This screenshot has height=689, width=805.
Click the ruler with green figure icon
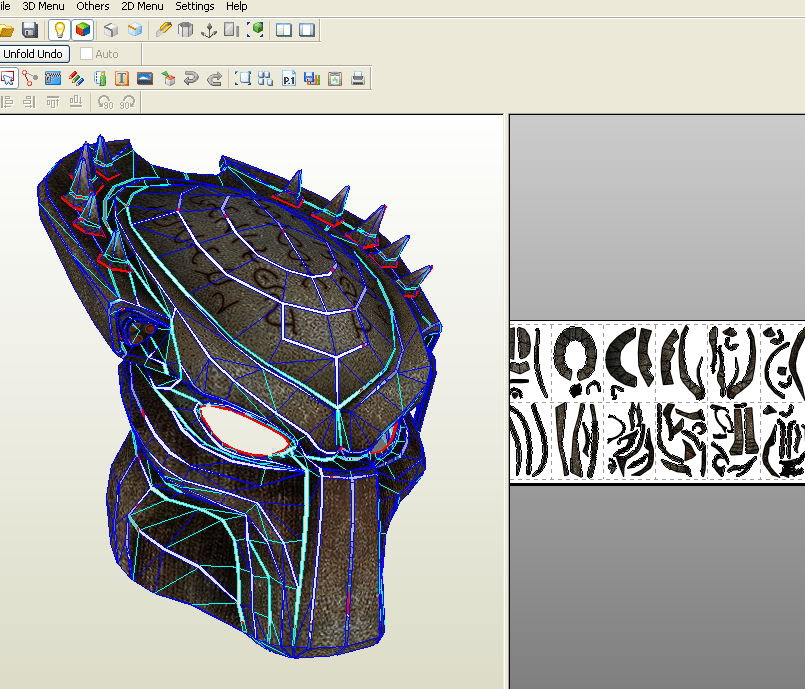pos(100,79)
